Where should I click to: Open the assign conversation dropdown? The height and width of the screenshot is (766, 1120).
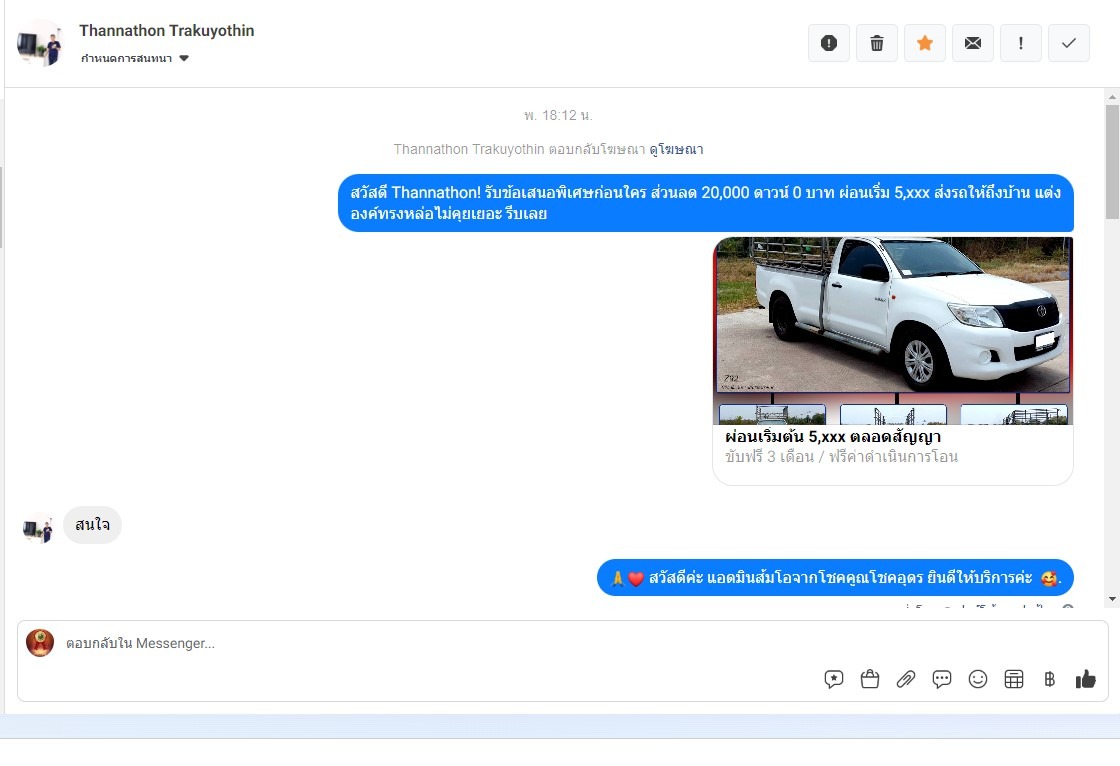pyautogui.click(x=136, y=59)
